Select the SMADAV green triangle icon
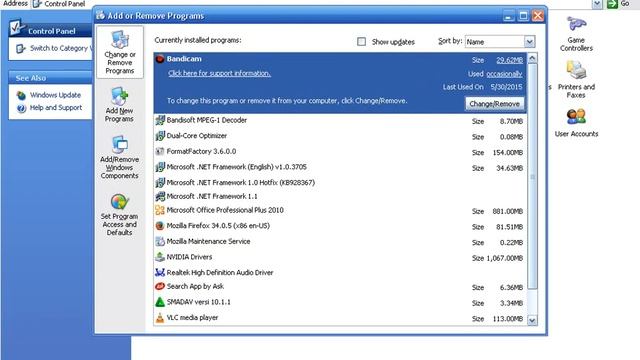This screenshot has width=640, height=360. (160, 302)
